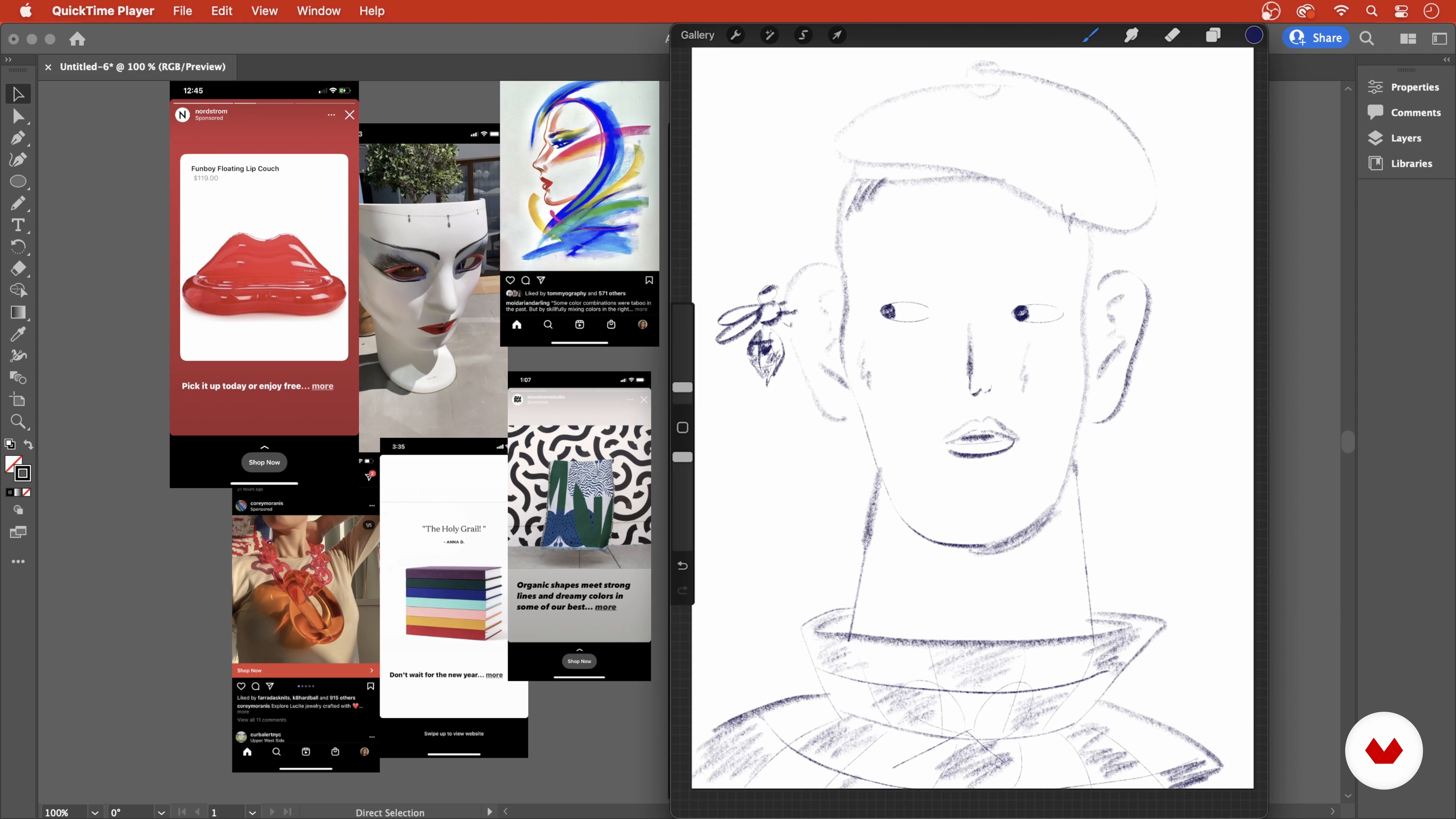
Task: Open Procreate Actions wrench menu
Action: pos(735,35)
